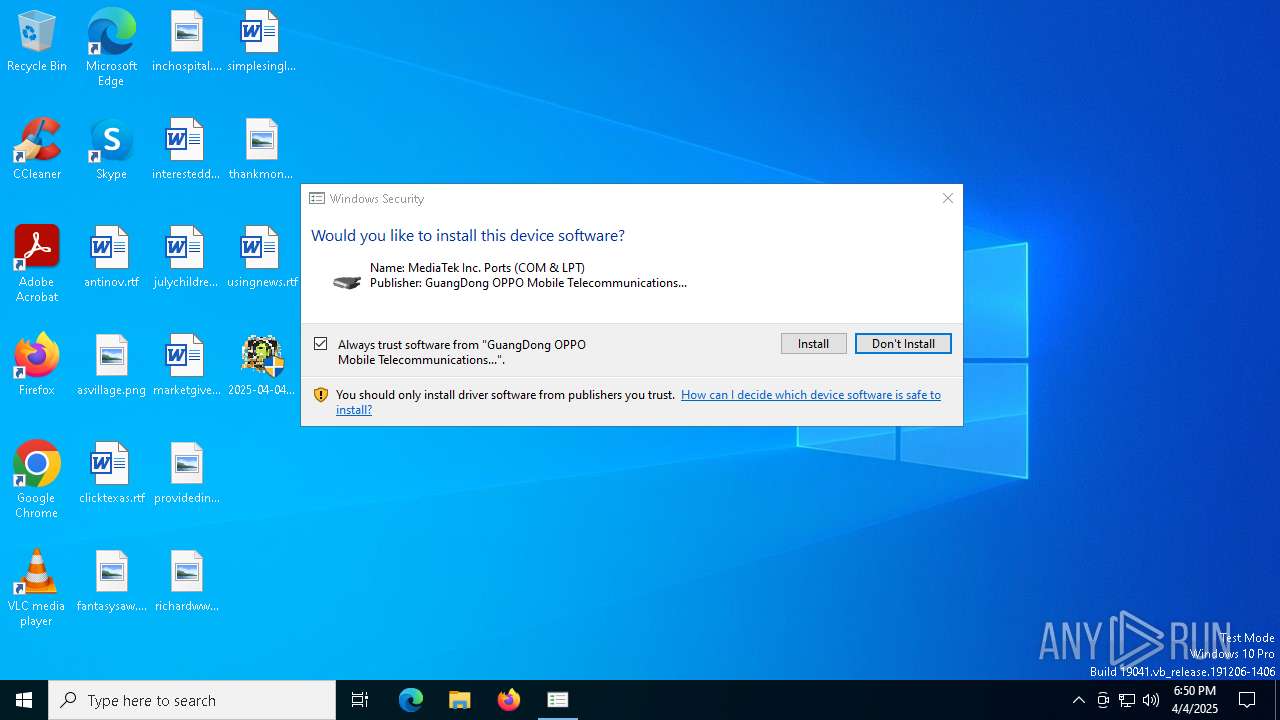The image size is (1280, 720).
Task: Select the fantasysaw image file icon
Action: (x=111, y=582)
